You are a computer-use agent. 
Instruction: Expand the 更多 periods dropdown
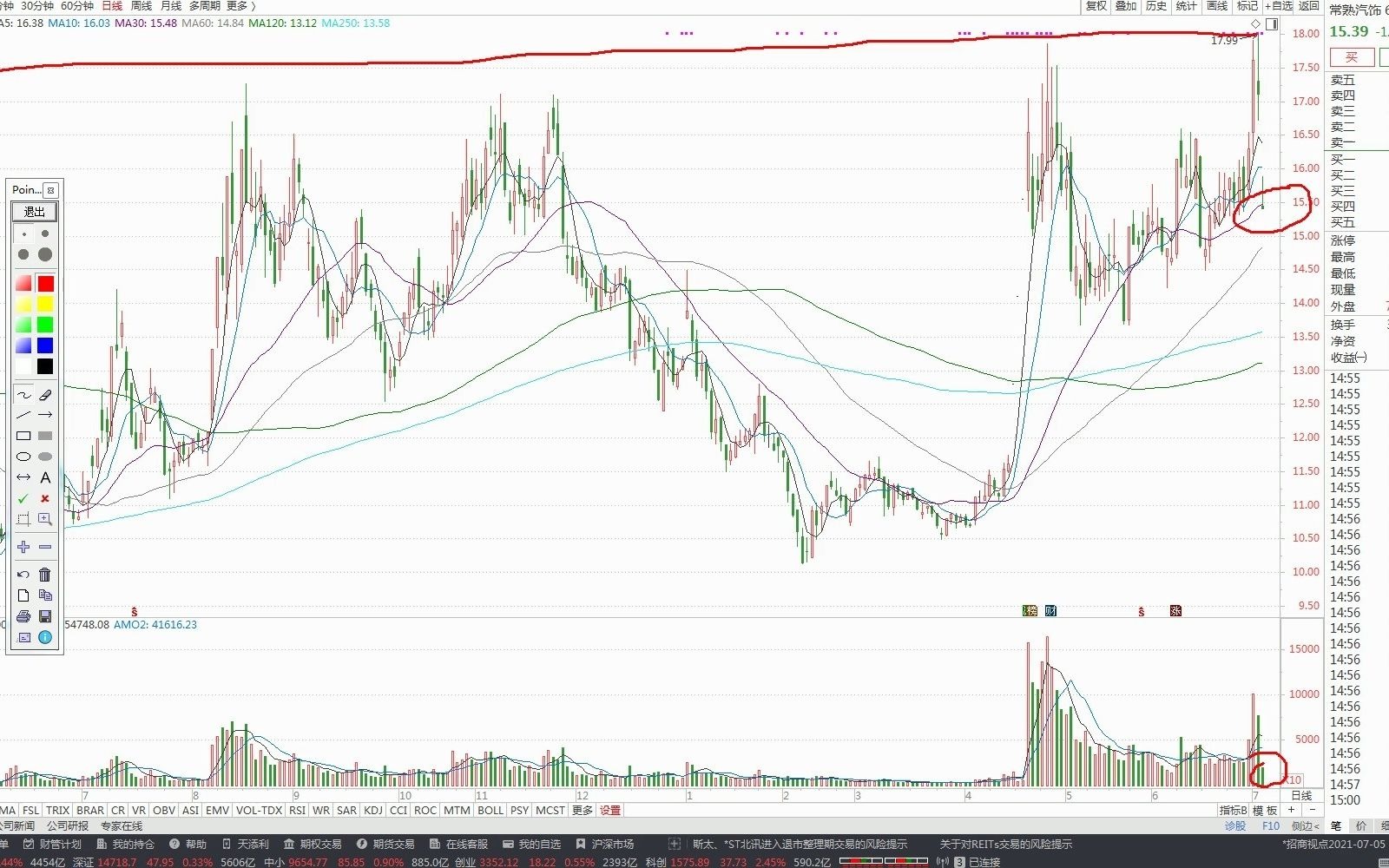click(x=240, y=6)
